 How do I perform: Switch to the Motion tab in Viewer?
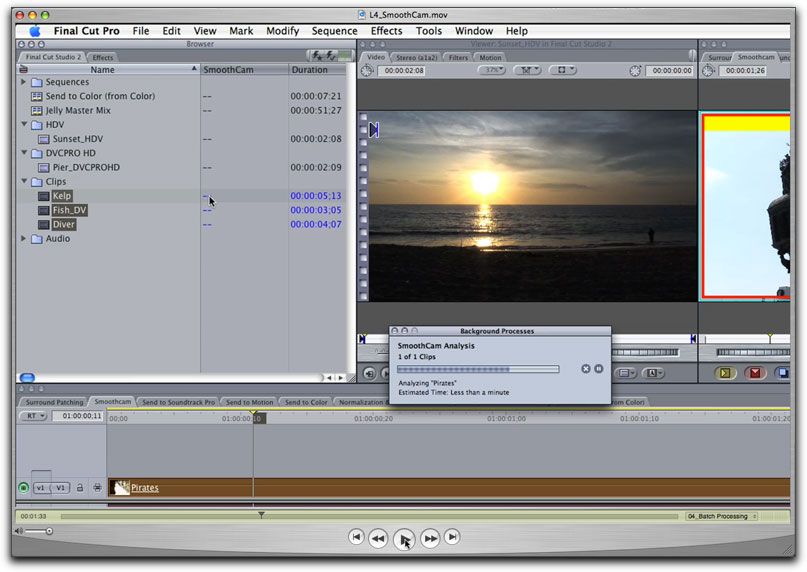(x=490, y=58)
